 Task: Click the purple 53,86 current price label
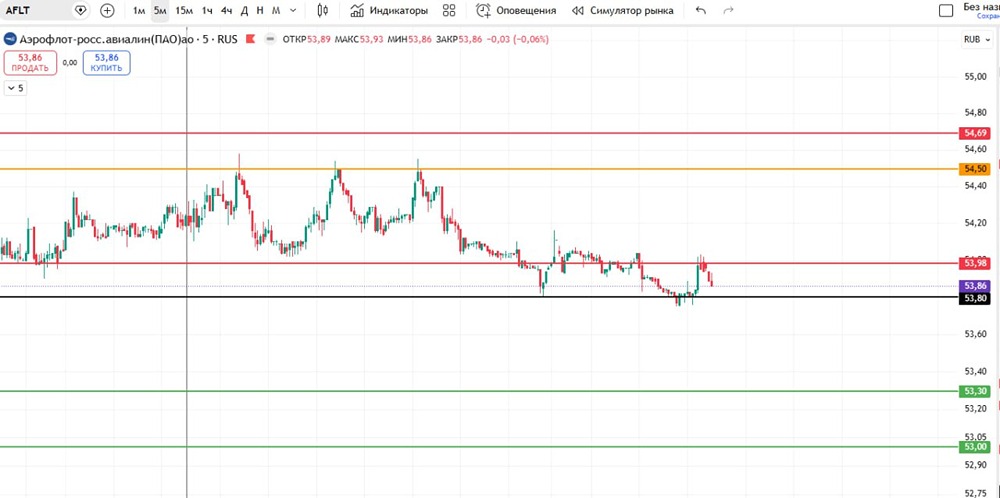tap(976, 286)
